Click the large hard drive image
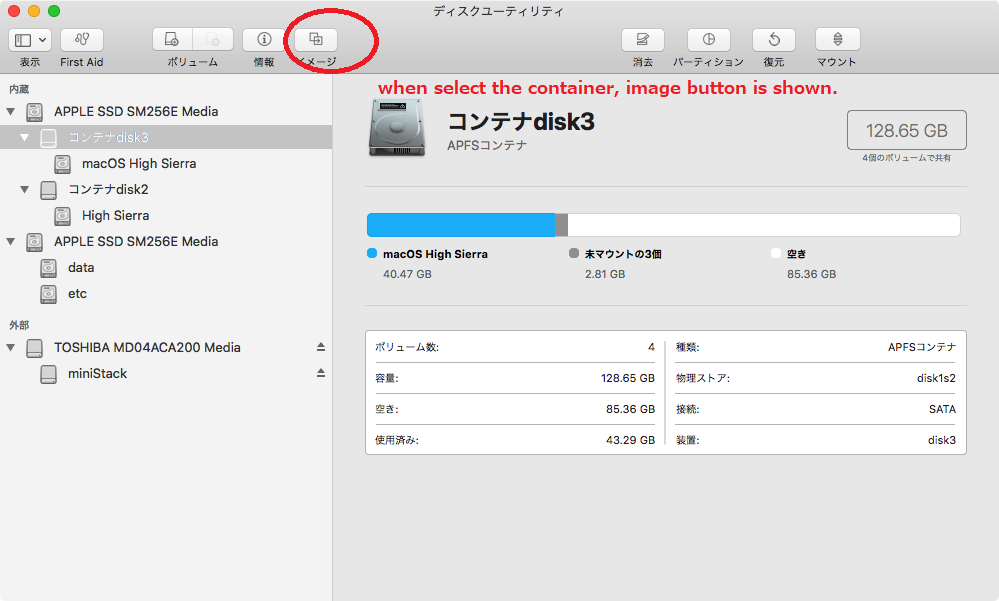The height and width of the screenshot is (601, 999). [x=396, y=127]
